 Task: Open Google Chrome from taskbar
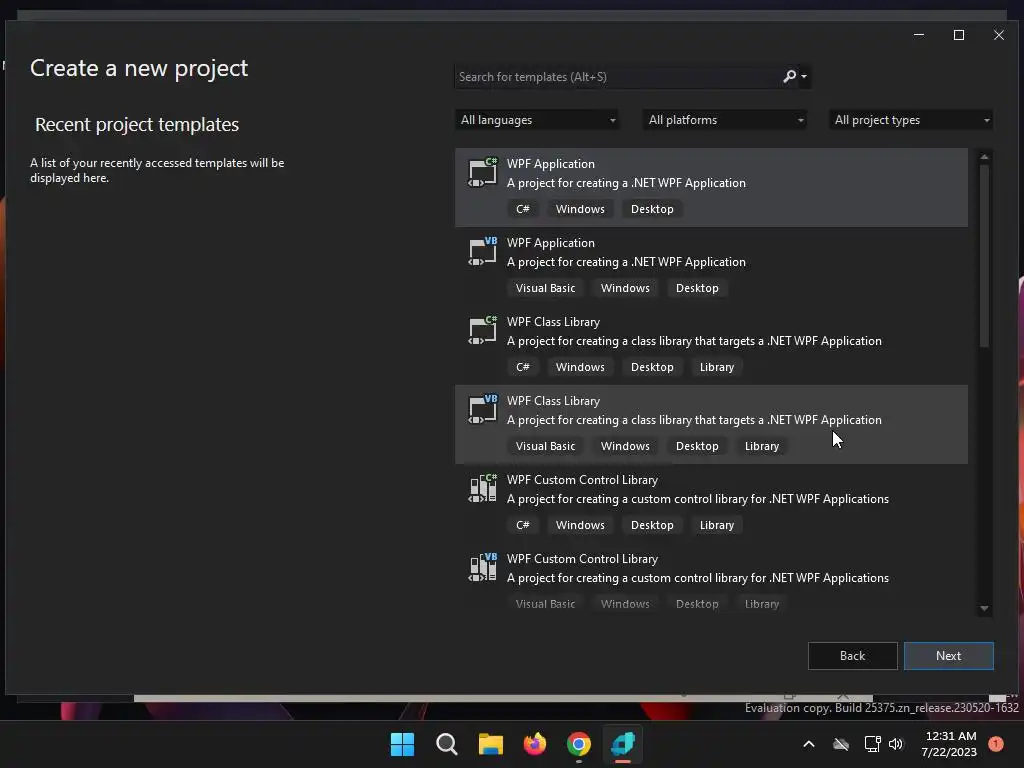(579, 744)
